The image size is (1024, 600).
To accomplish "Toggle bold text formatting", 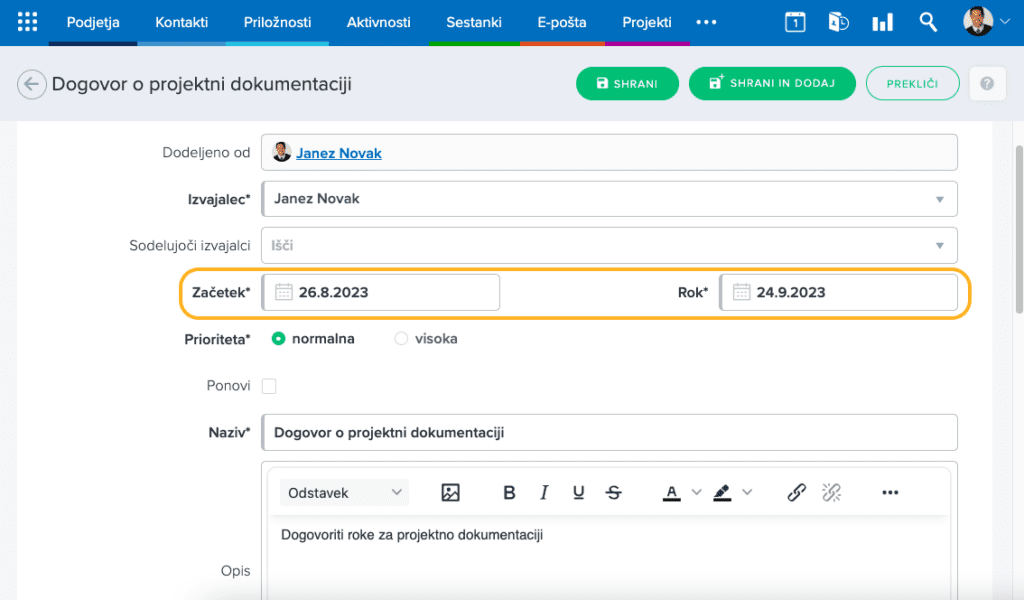I will coord(509,492).
